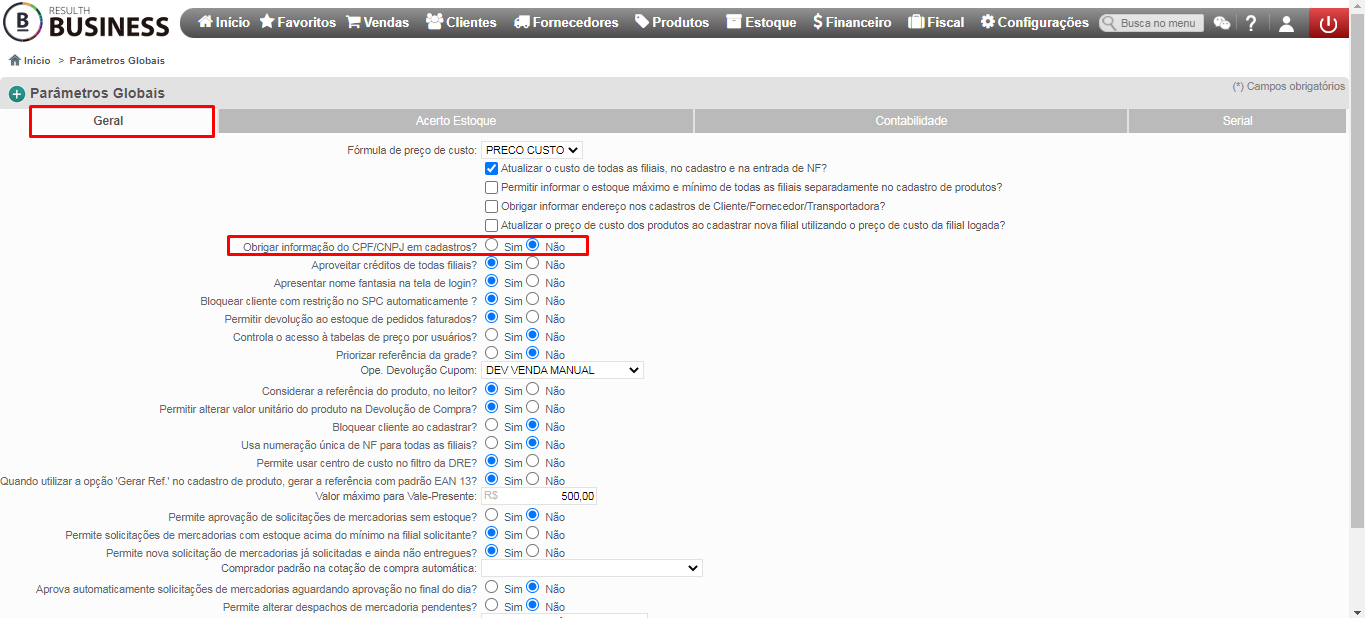1365x618 pixels.
Task: Click the Resulth Business logo
Action: point(87,21)
